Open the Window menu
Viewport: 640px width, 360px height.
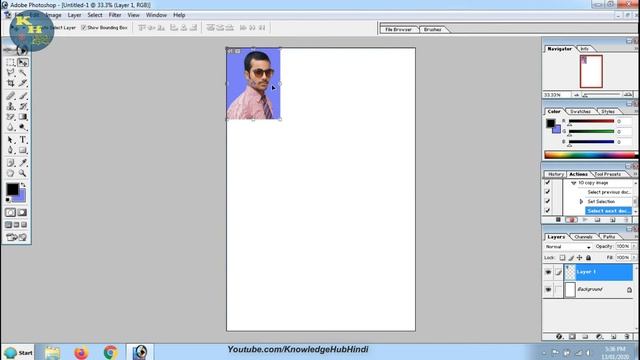(x=156, y=15)
